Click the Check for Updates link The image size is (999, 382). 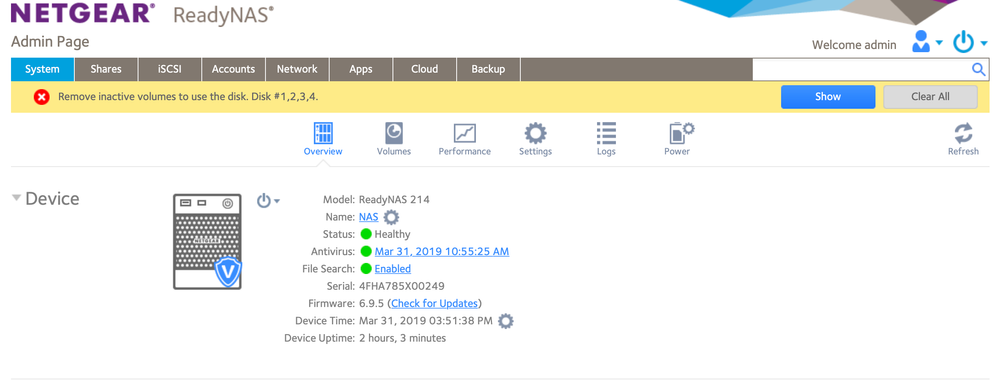tap(435, 303)
